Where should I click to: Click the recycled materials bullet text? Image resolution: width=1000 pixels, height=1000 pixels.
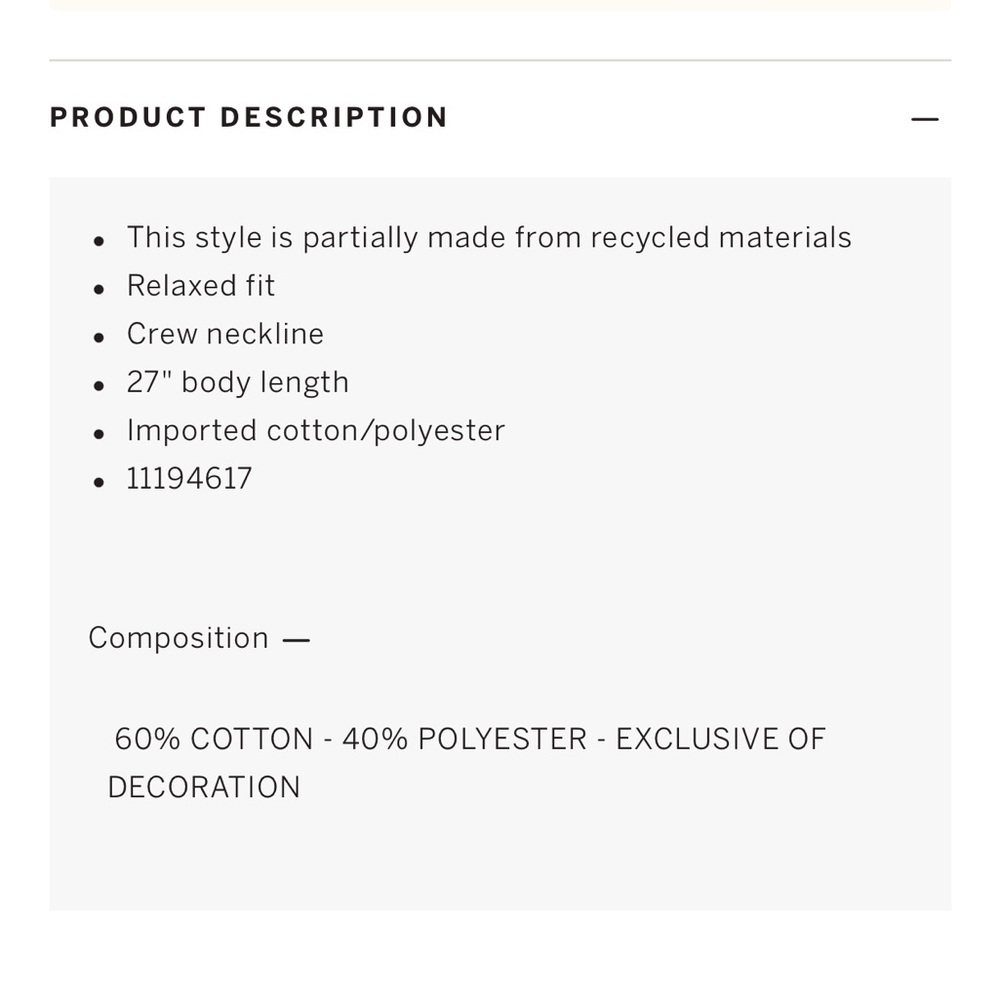click(489, 238)
